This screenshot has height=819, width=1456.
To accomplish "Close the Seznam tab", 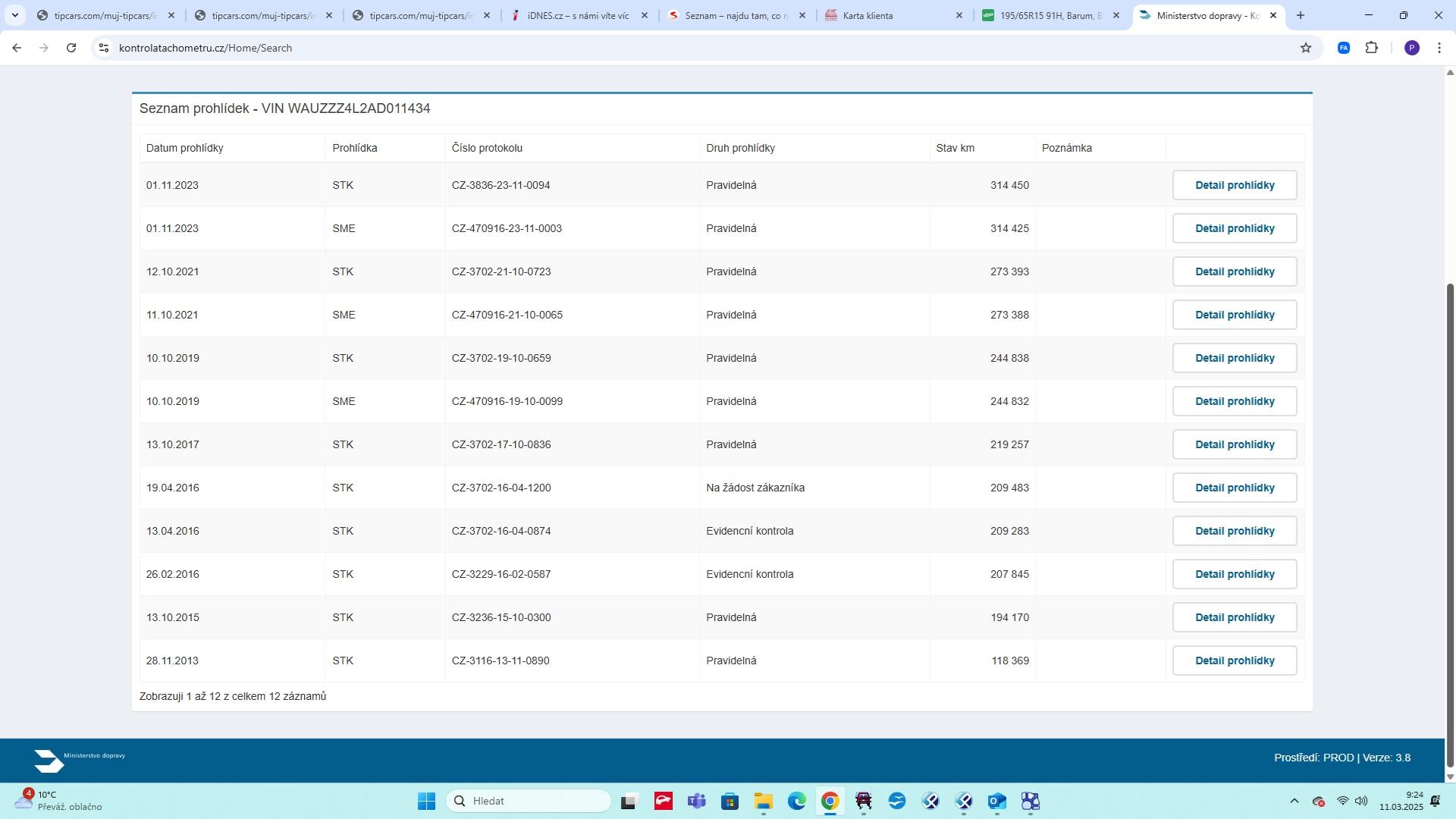I will pyautogui.click(x=802, y=15).
